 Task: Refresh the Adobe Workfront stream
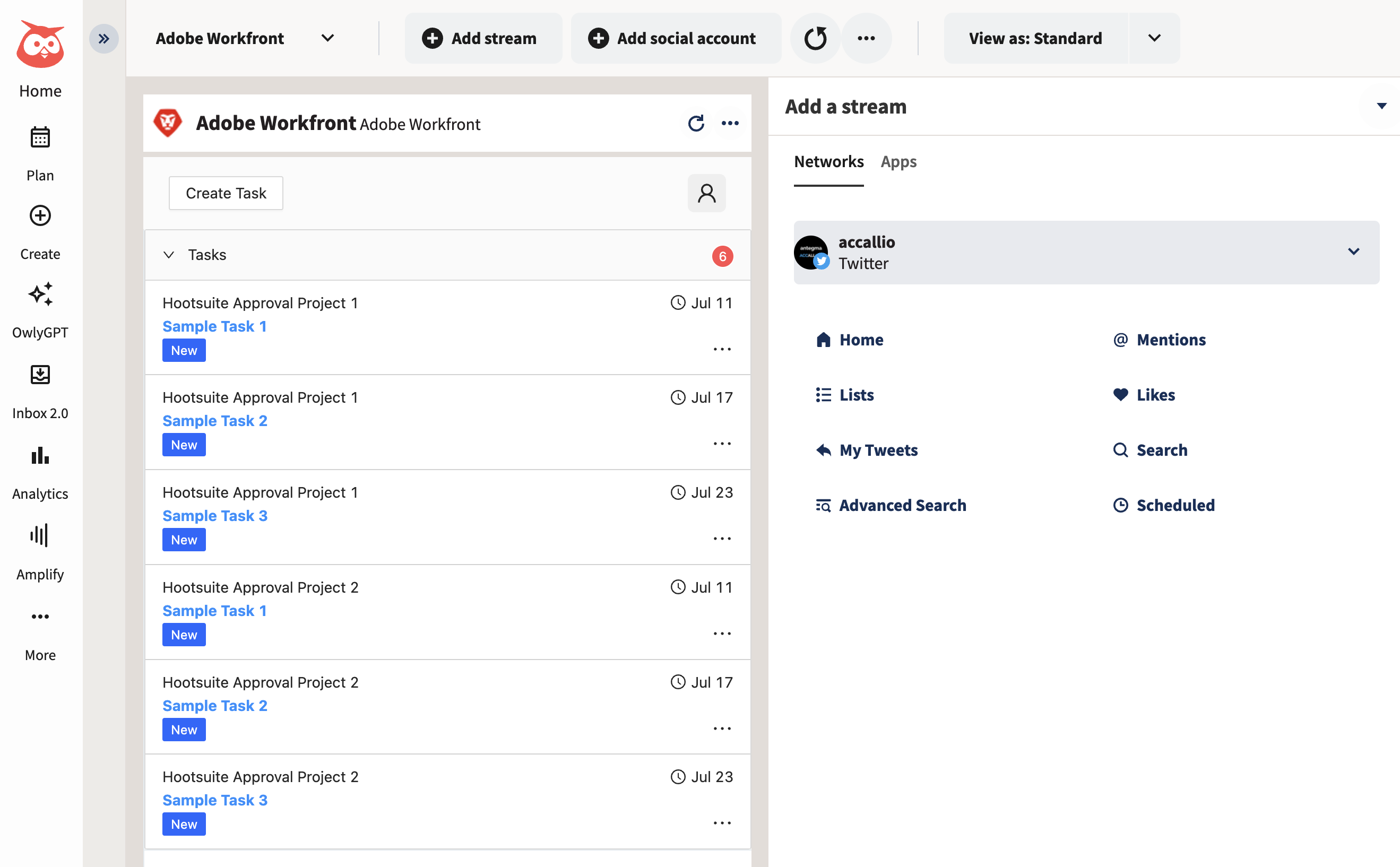(696, 123)
